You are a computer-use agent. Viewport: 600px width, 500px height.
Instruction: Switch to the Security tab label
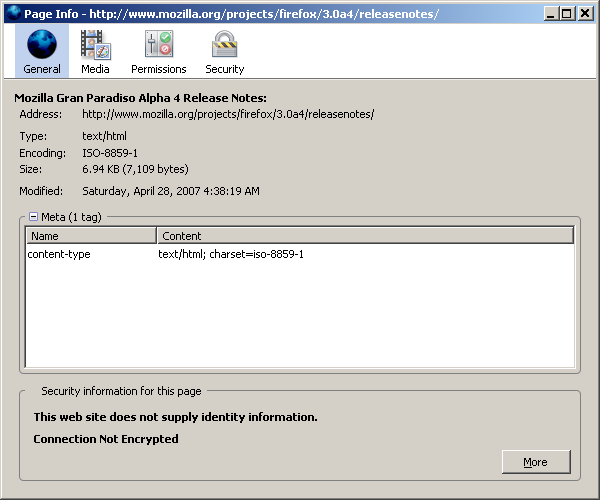225,69
